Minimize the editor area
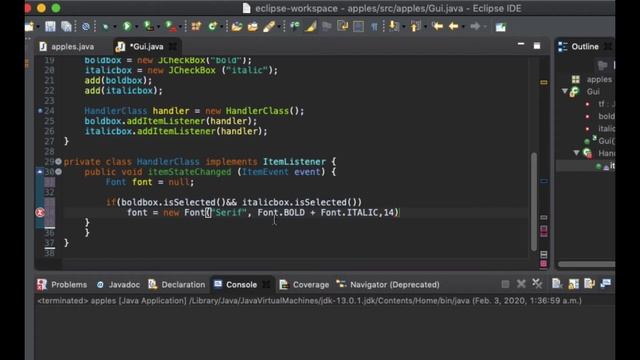 click(x=521, y=44)
